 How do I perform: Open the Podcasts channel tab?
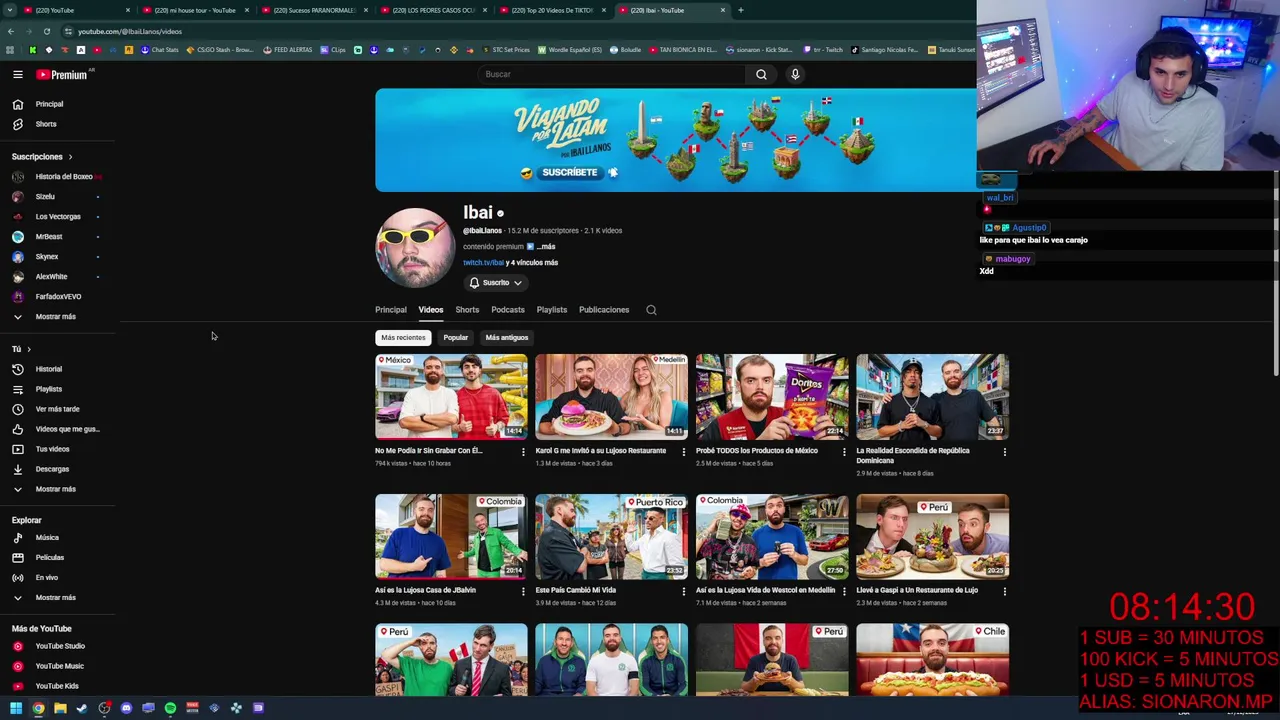point(508,310)
